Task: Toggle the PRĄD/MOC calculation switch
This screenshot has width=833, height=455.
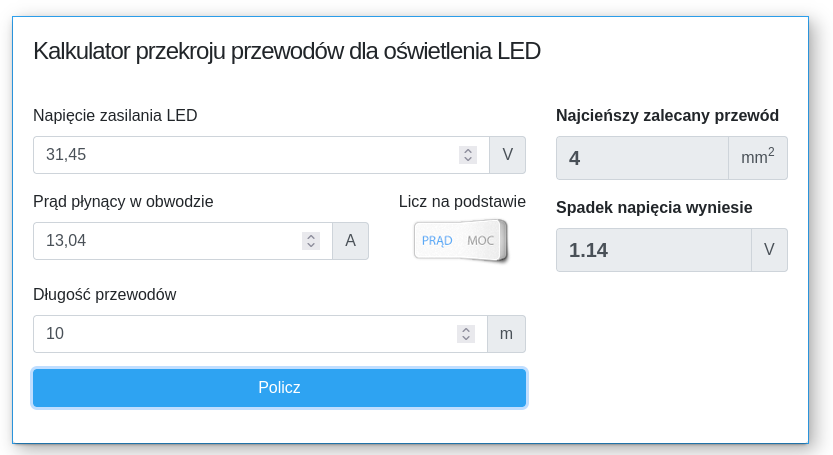Action: pyautogui.click(x=460, y=241)
